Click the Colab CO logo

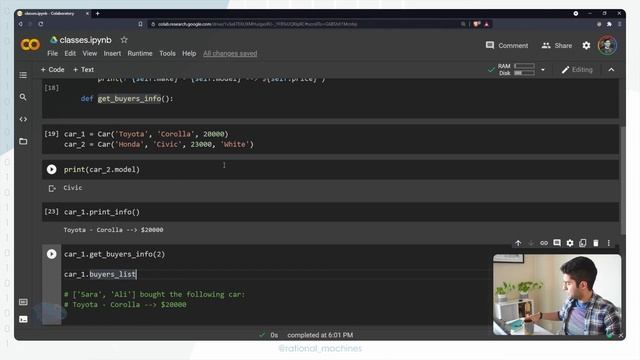30,44
